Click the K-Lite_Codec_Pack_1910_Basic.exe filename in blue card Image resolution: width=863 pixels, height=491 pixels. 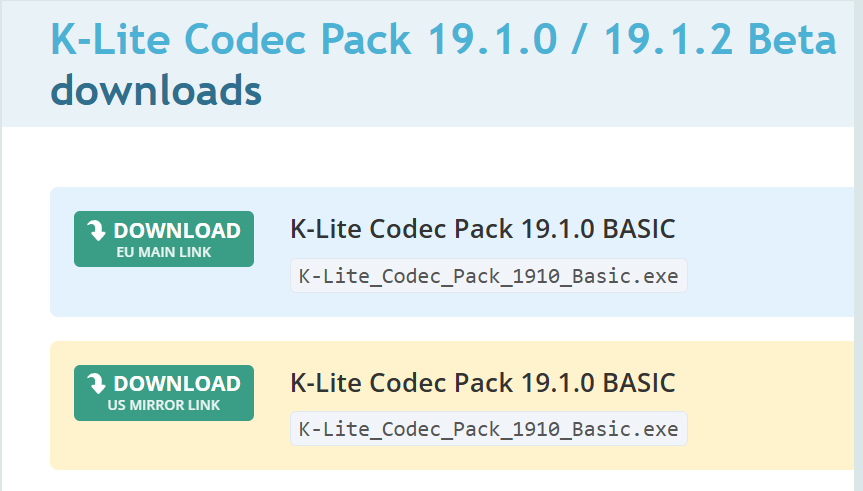point(489,276)
